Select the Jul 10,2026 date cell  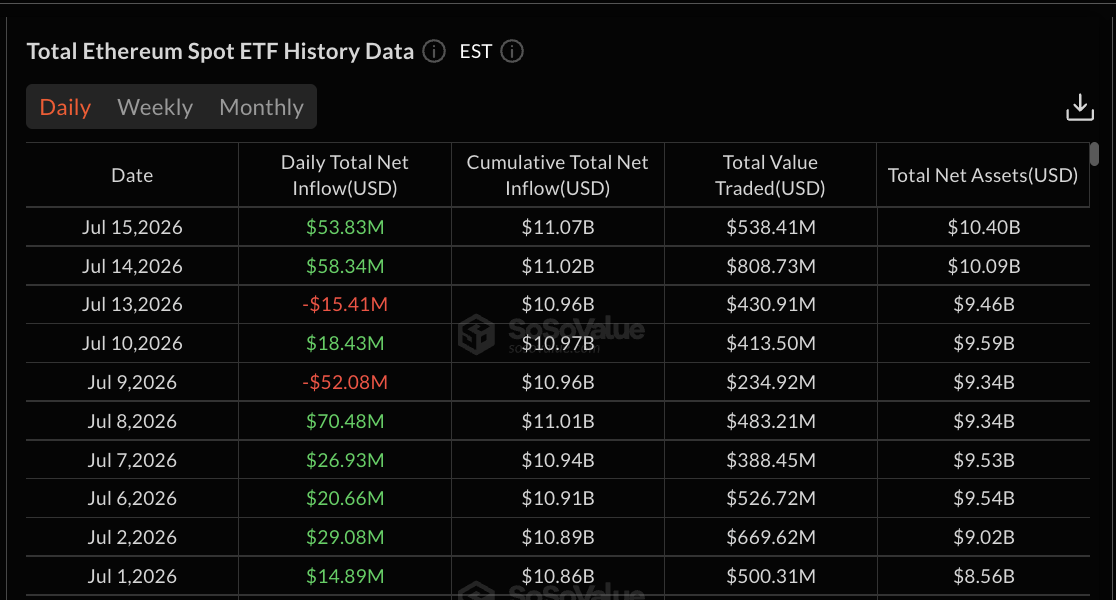pyautogui.click(x=132, y=343)
